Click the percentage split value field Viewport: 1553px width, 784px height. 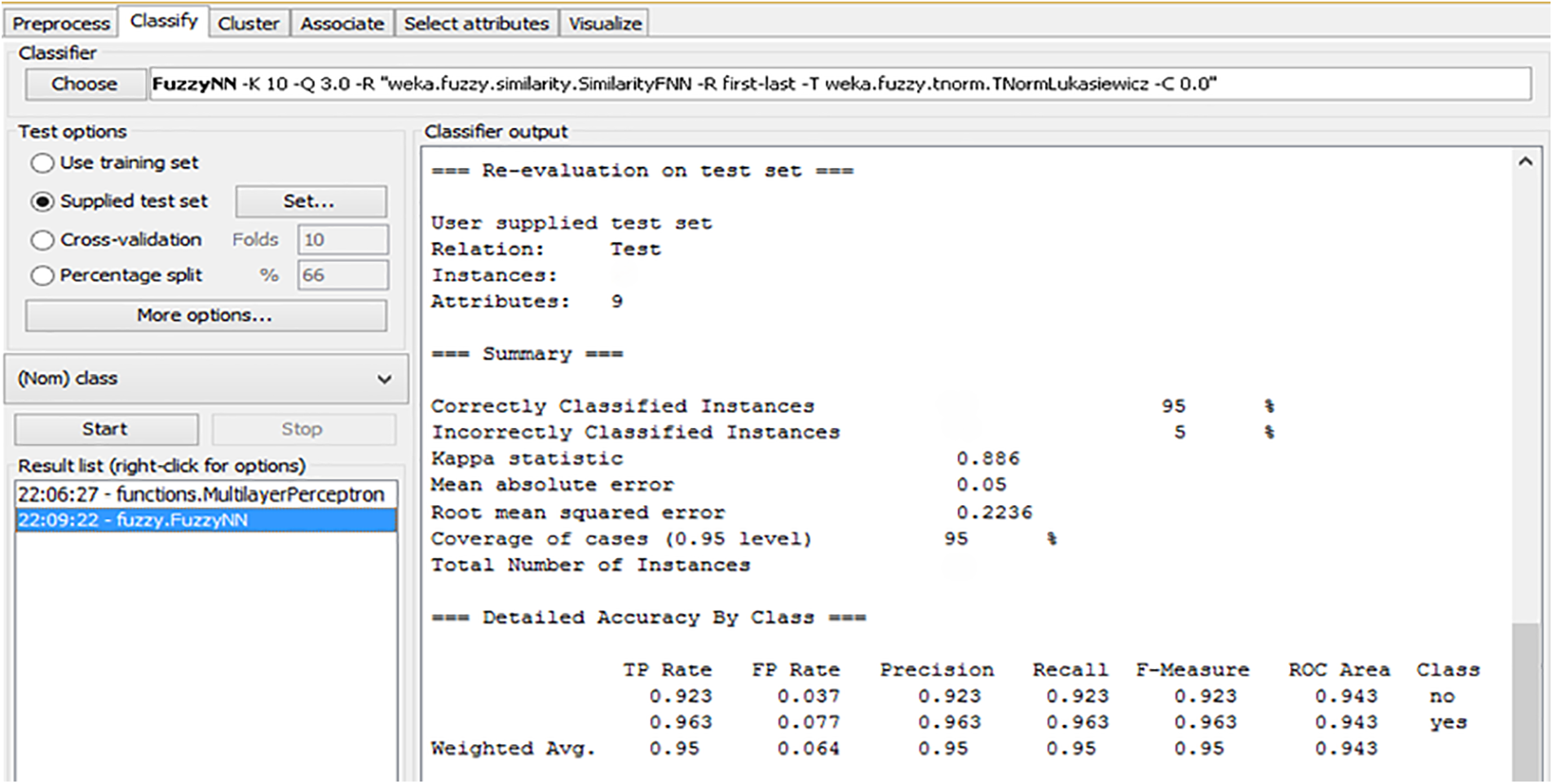(x=342, y=275)
